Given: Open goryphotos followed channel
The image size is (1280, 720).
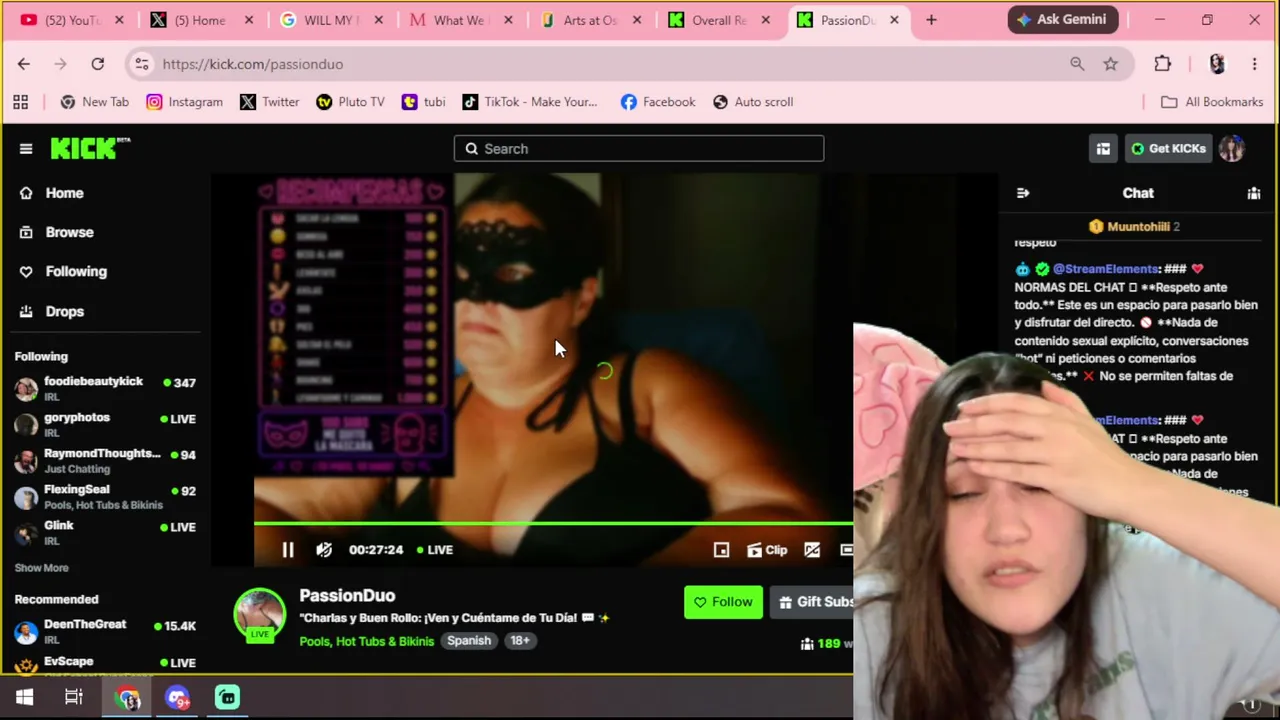Looking at the screenshot, I should 105,424.
